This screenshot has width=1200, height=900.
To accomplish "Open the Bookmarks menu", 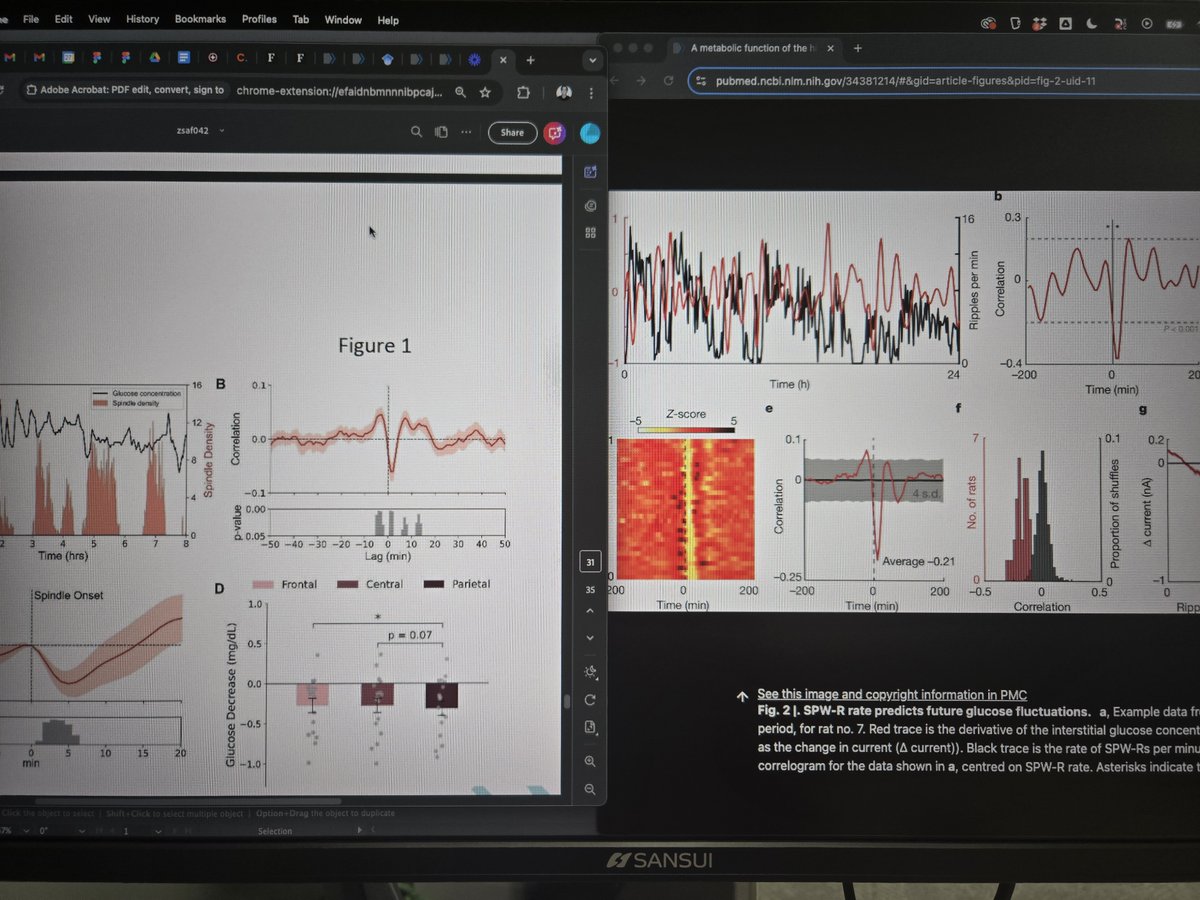I will point(200,19).
